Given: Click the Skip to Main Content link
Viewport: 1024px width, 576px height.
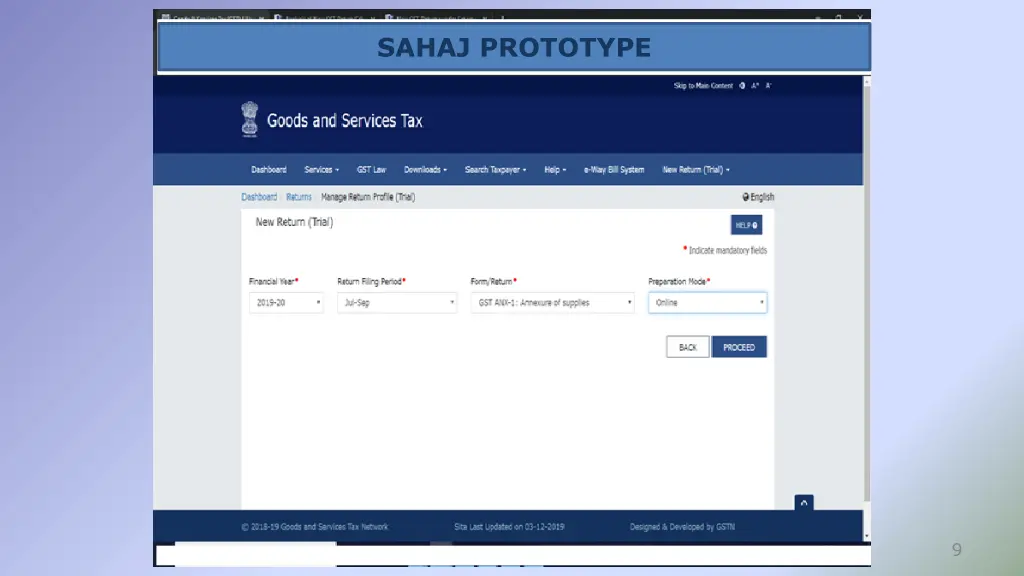Looking at the screenshot, I should [x=703, y=86].
